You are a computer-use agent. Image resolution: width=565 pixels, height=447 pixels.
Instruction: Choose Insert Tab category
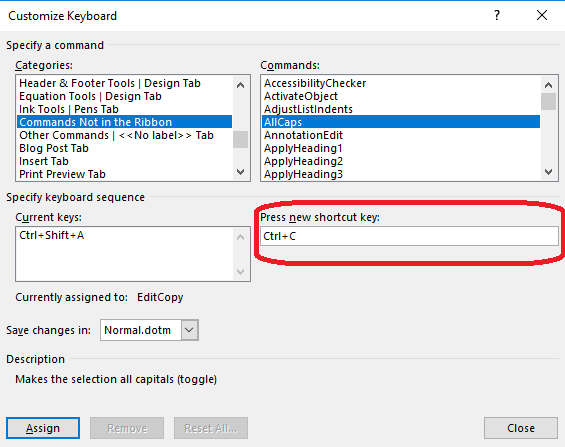124,161
